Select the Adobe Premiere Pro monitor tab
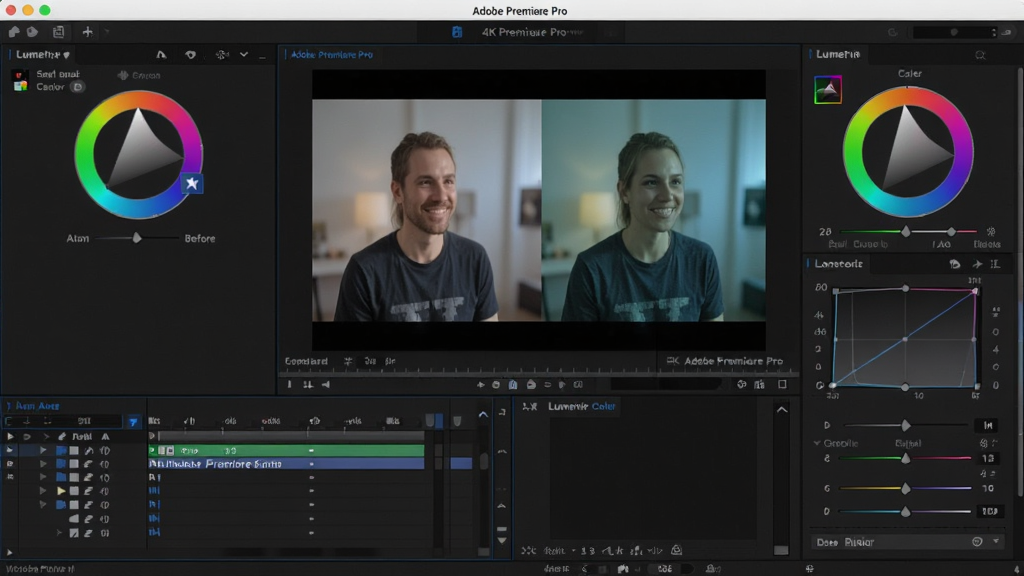Image resolution: width=1024 pixels, height=576 pixels. pyautogui.click(x=332, y=55)
